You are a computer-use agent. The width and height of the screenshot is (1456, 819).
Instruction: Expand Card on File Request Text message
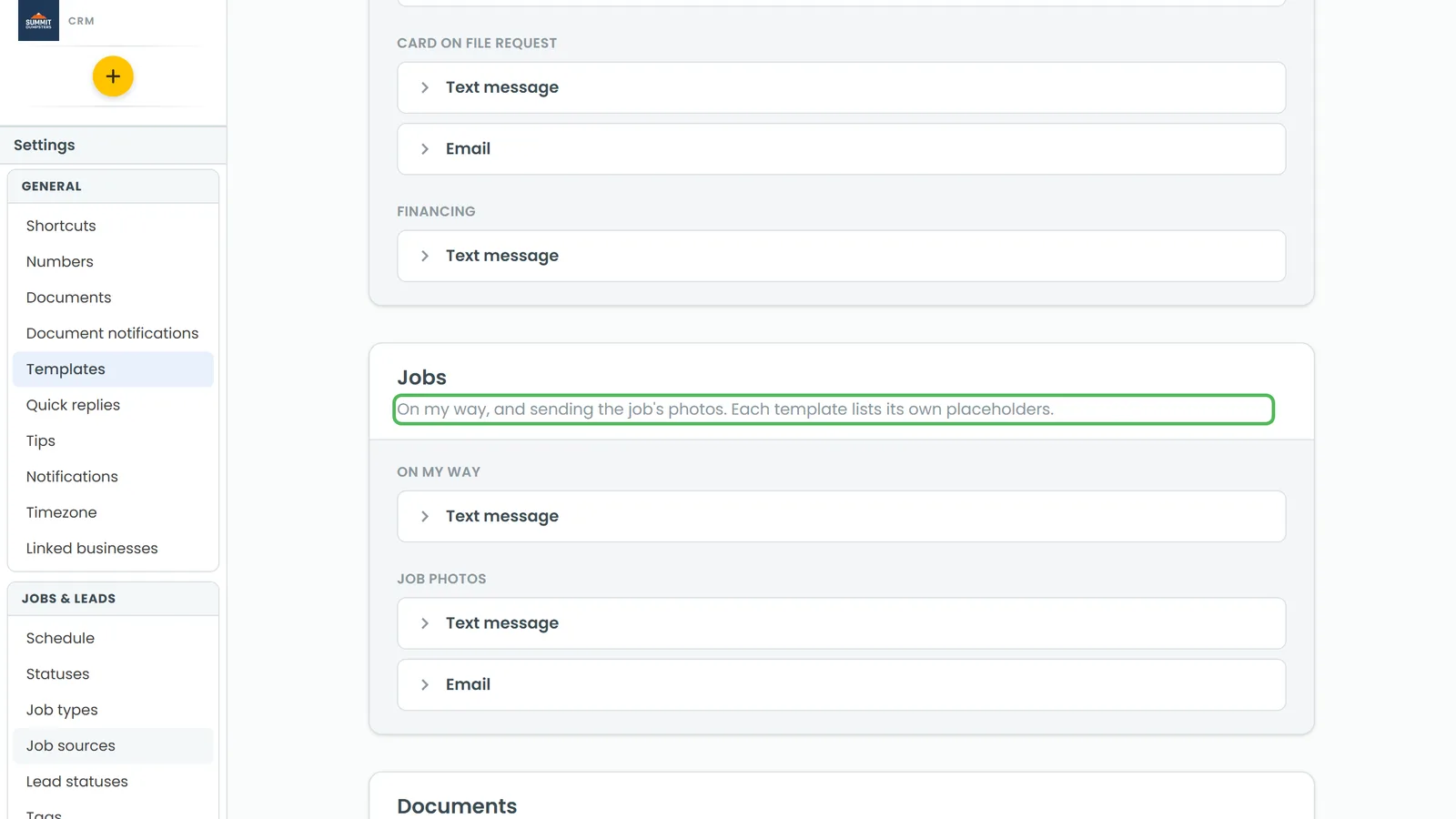(841, 87)
